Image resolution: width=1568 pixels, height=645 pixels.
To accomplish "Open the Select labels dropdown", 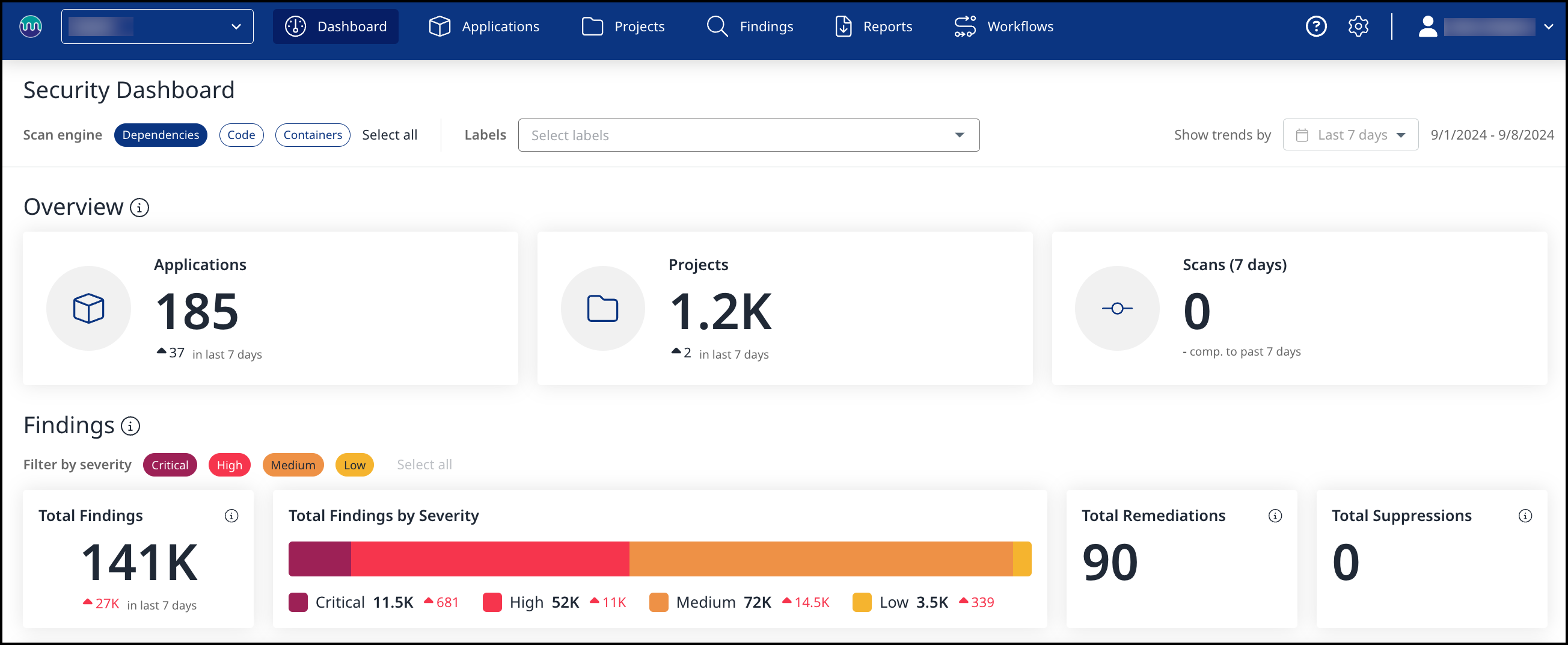I will [x=748, y=135].
